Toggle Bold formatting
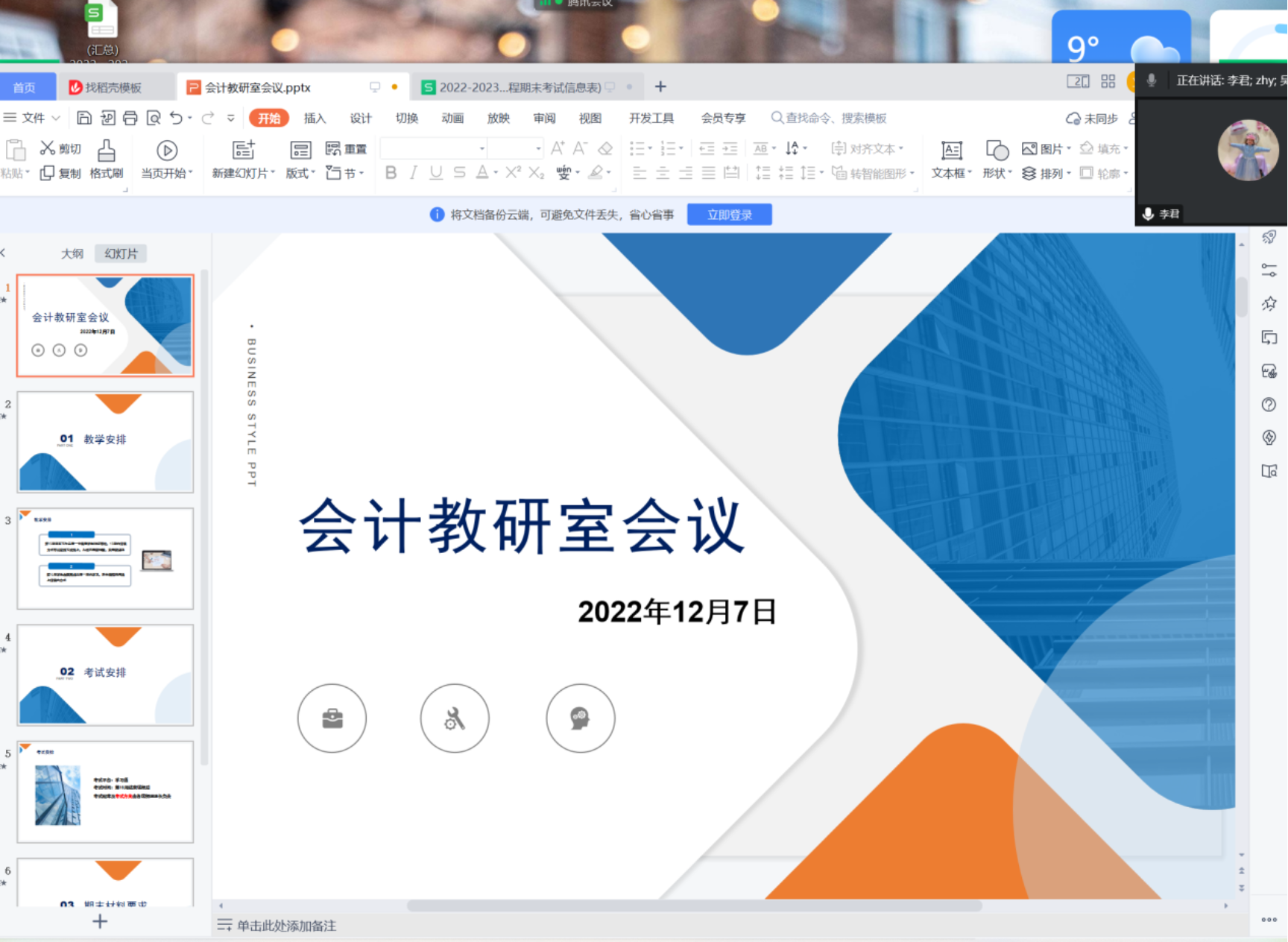Screen dimensions: 1288x942 (x=391, y=173)
